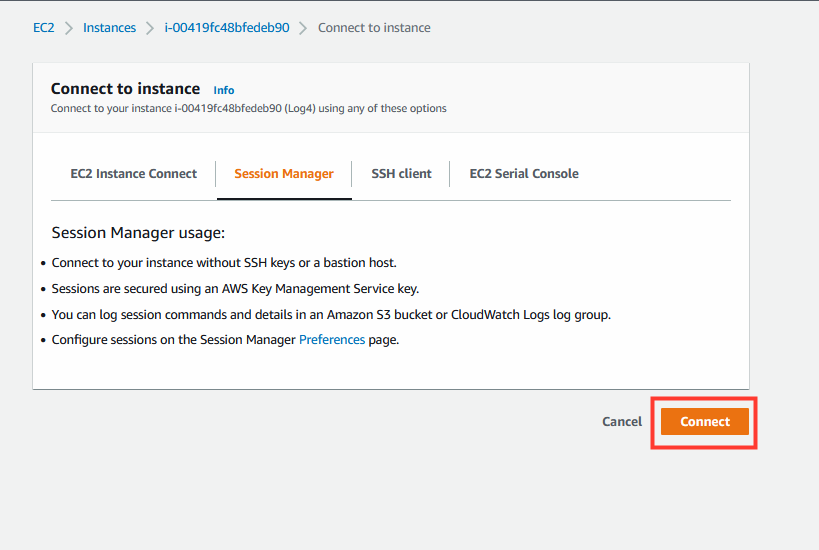Click the chevron separator after Instances breadcrumb
This screenshot has height=550, width=819.
pyautogui.click(x=150, y=28)
